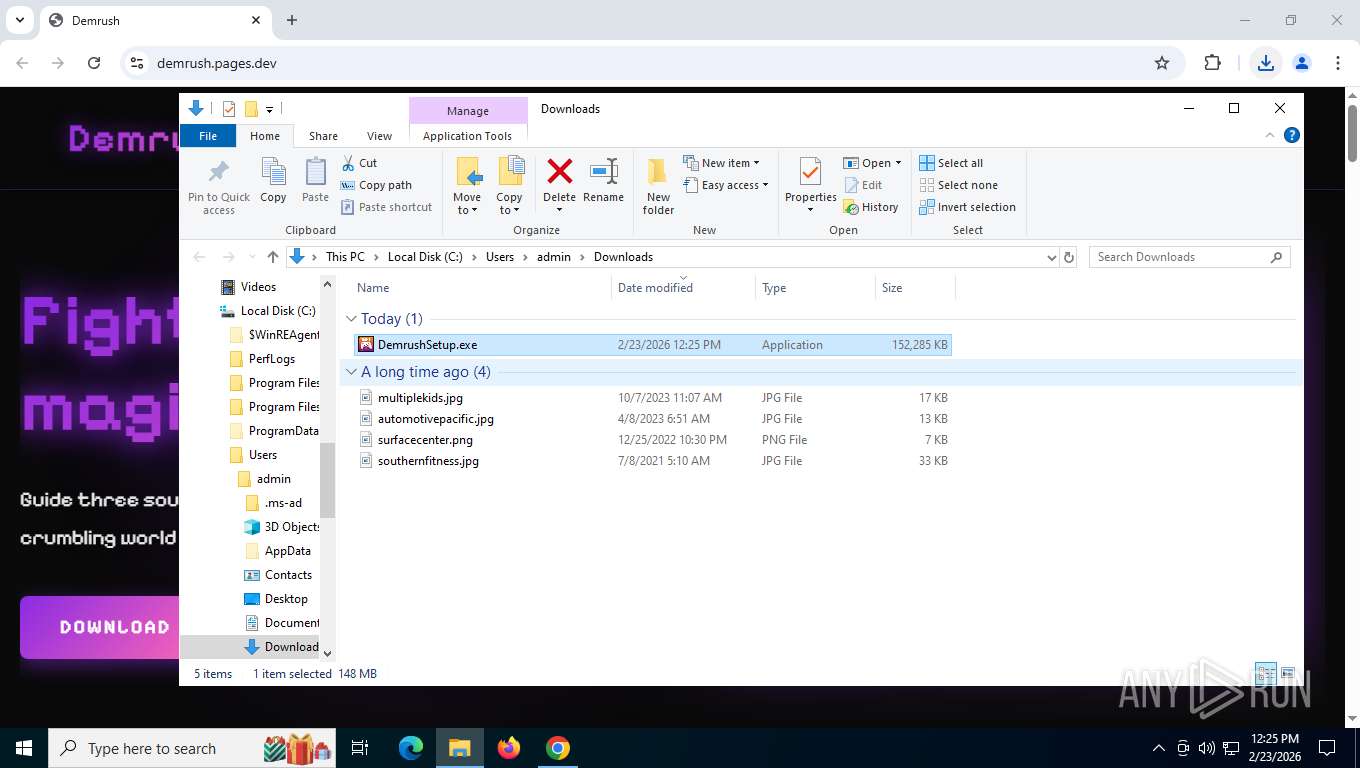
Task: Open address bar history dropdown
Action: pos(1051,257)
